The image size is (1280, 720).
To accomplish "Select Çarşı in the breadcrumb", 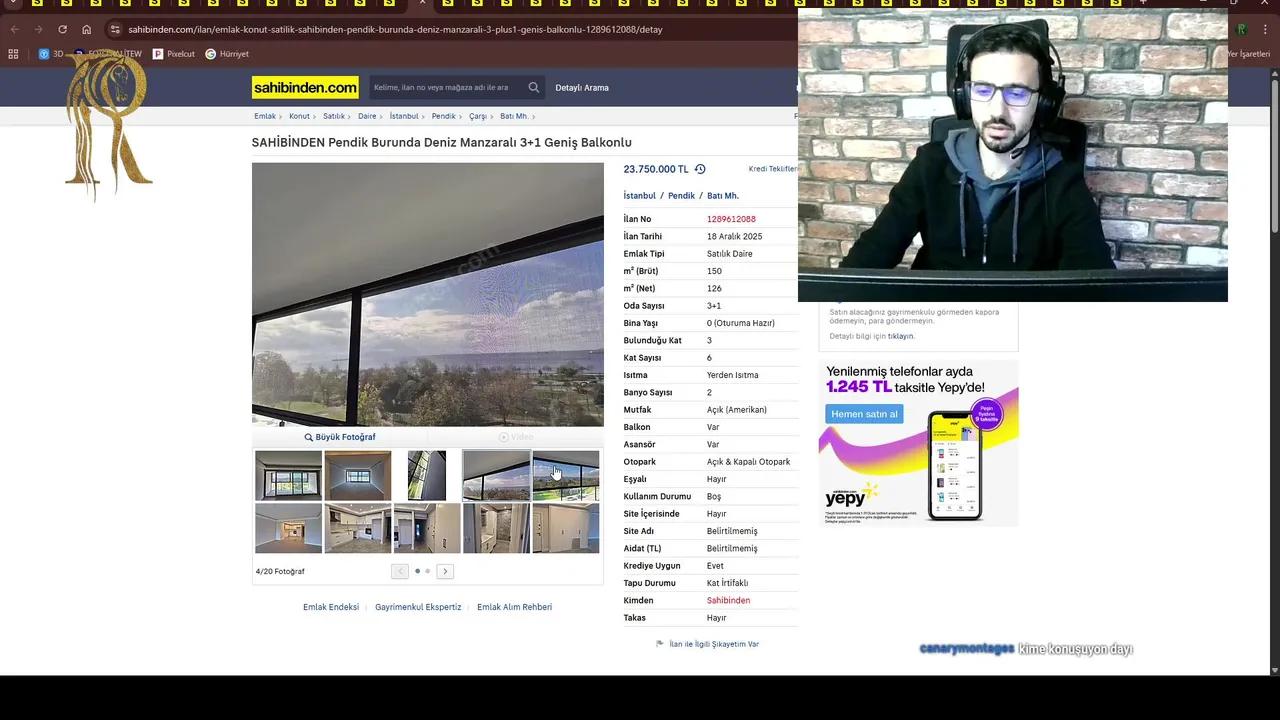I will coord(478,116).
